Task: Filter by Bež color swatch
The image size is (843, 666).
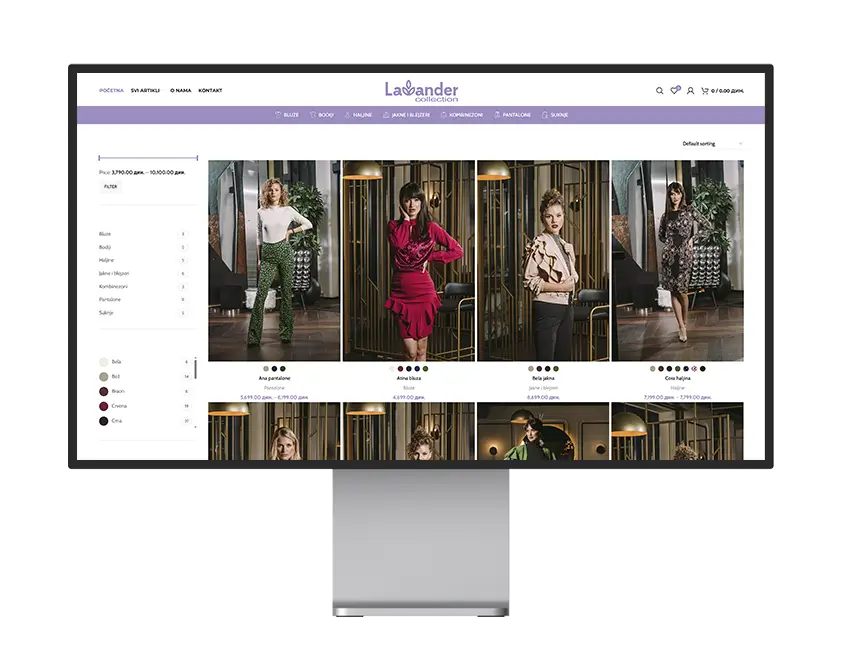Action: point(104,377)
